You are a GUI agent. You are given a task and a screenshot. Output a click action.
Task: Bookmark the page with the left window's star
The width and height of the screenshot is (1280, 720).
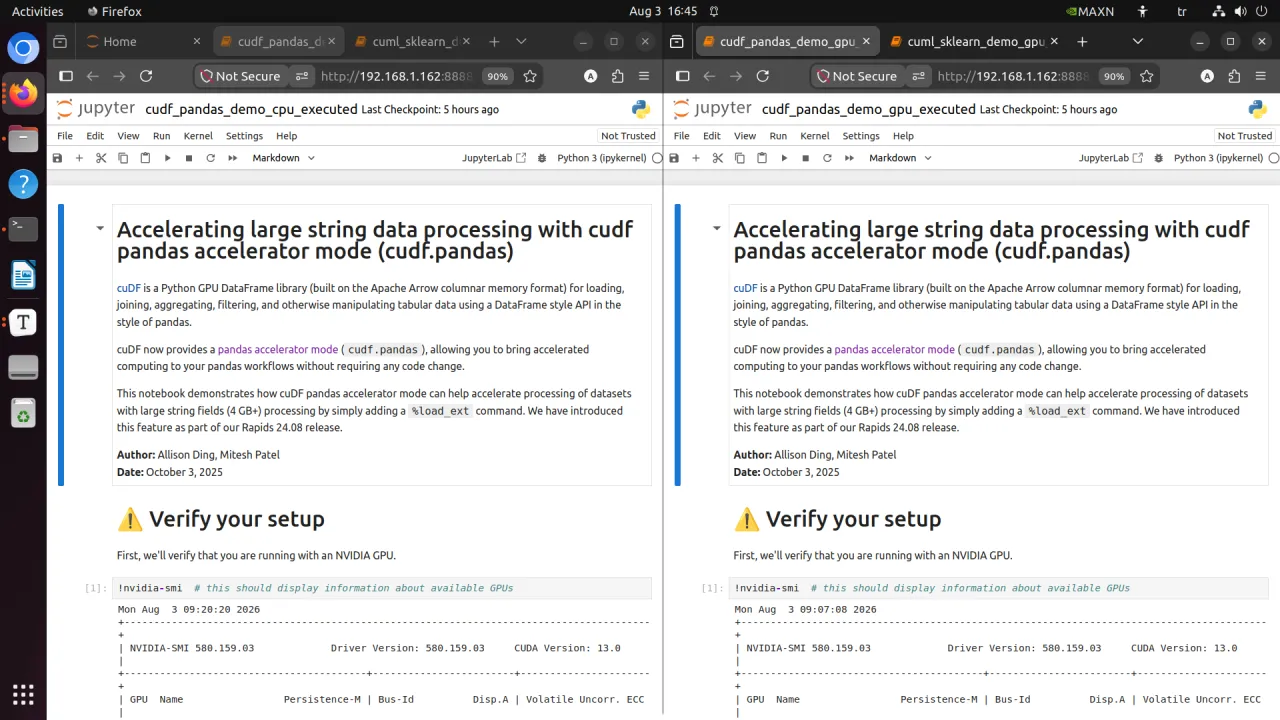click(x=530, y=76)
